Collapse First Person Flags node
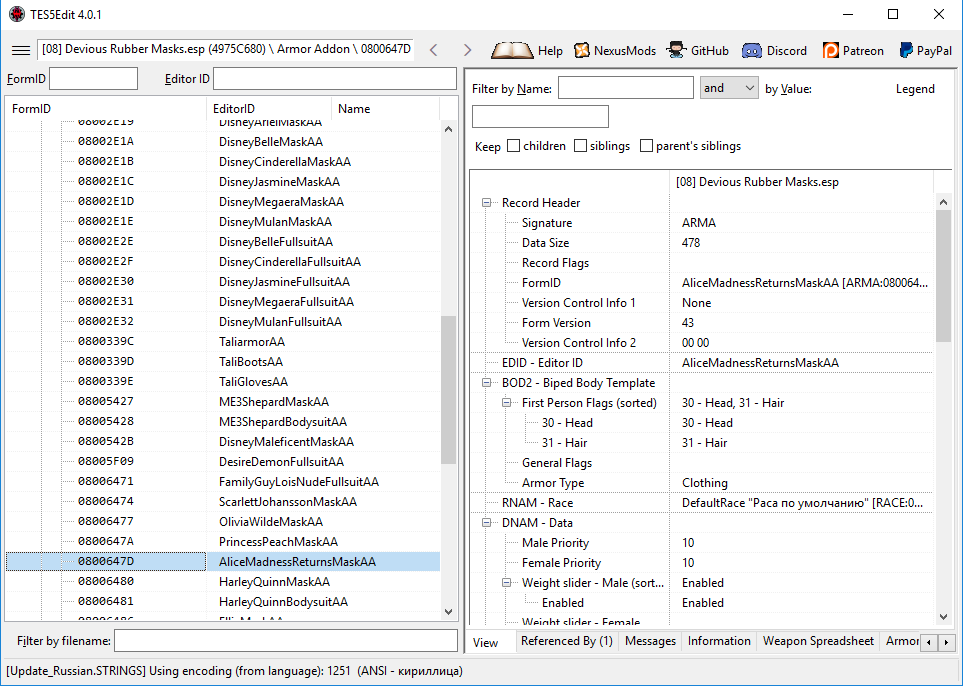Image resolution: width=963 pixels, height=686 pixels. (507, 403)
